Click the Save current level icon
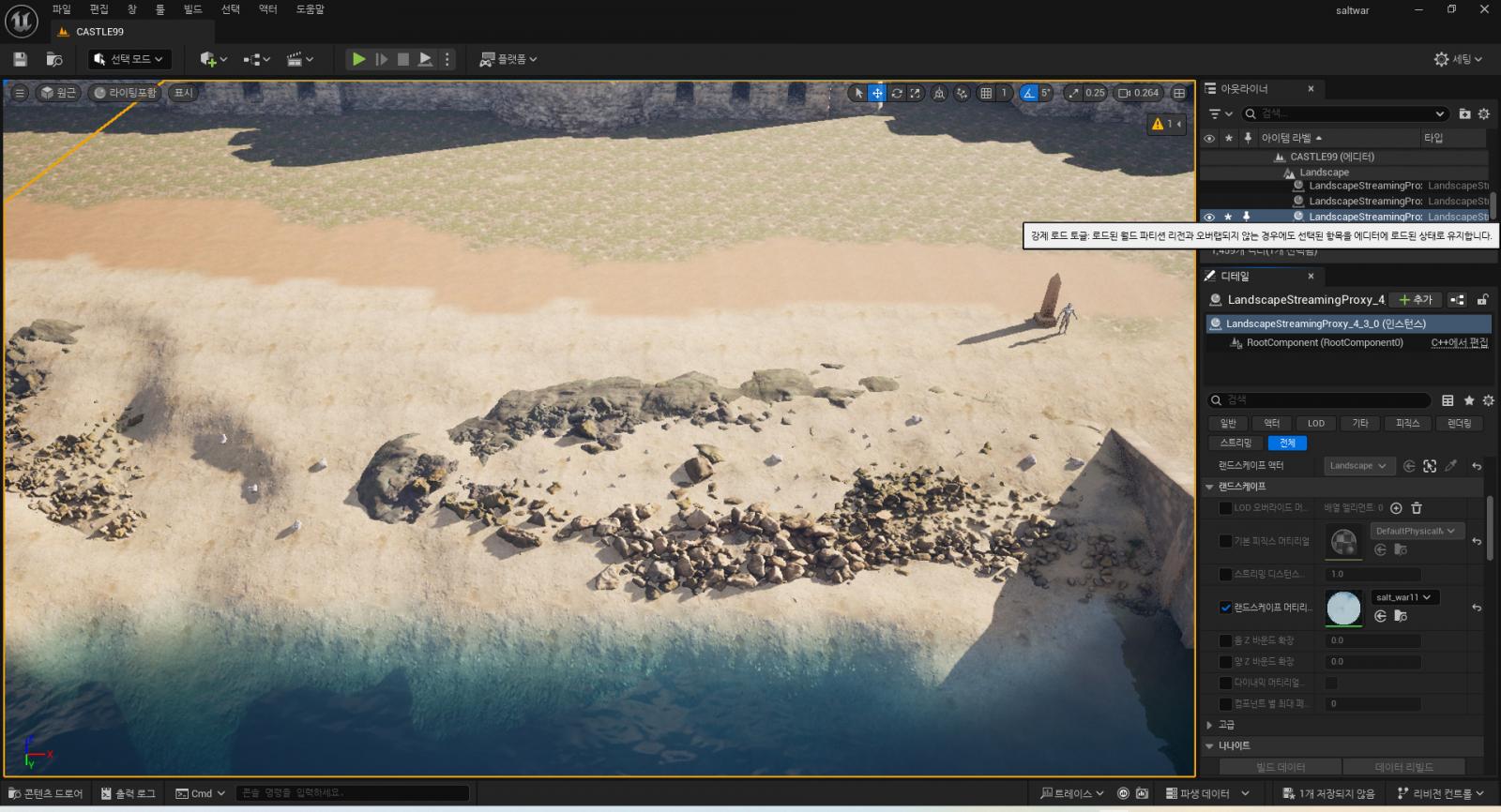Viewport: 1501px width, 812px height. 20,59
